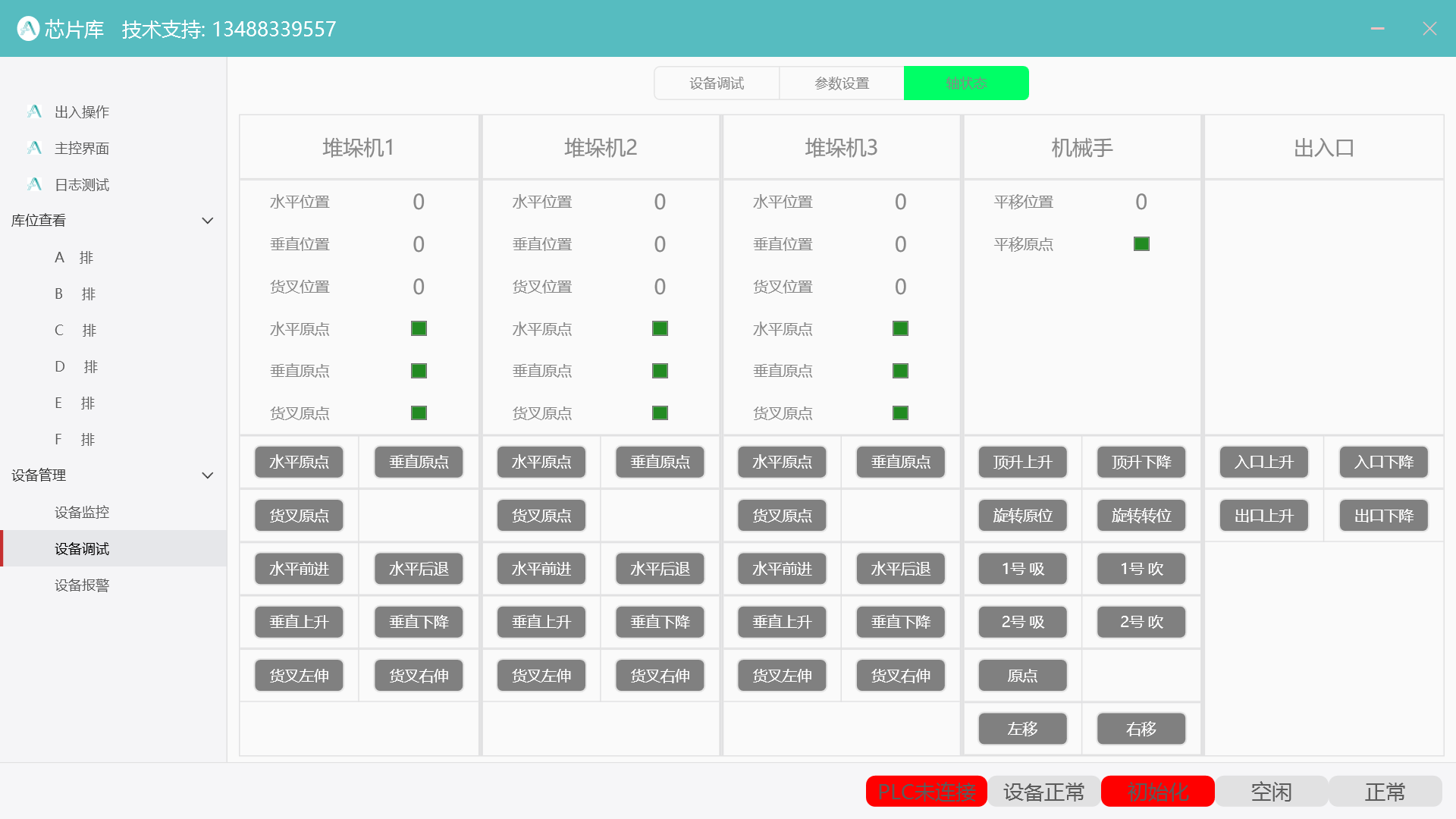Collapse the 库位查看 section
Viewport: 1456px width, 819px height.
pos(208,220)
